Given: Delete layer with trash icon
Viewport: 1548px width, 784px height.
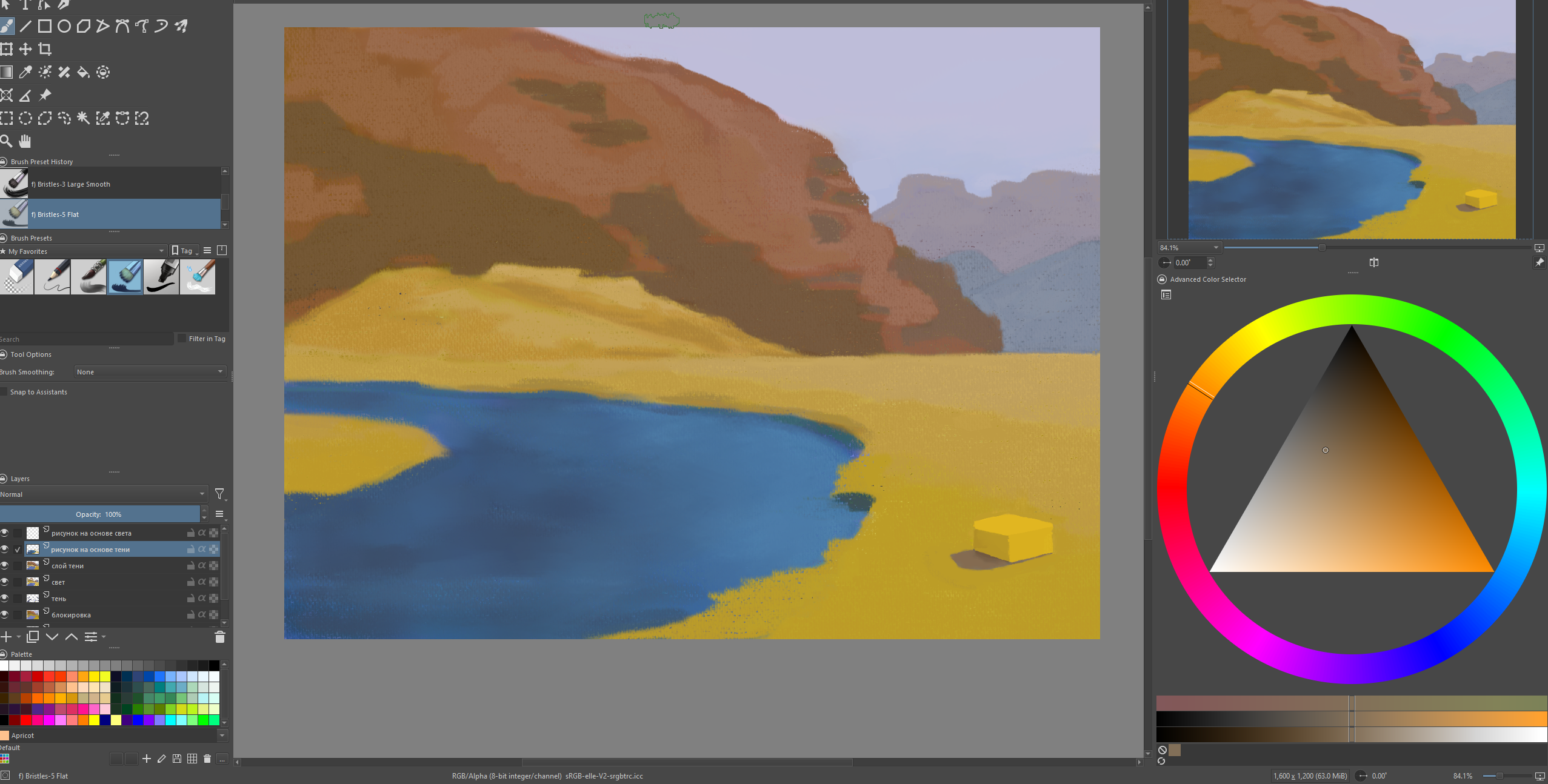Looking at the screenshot, I should pos(220,637).
